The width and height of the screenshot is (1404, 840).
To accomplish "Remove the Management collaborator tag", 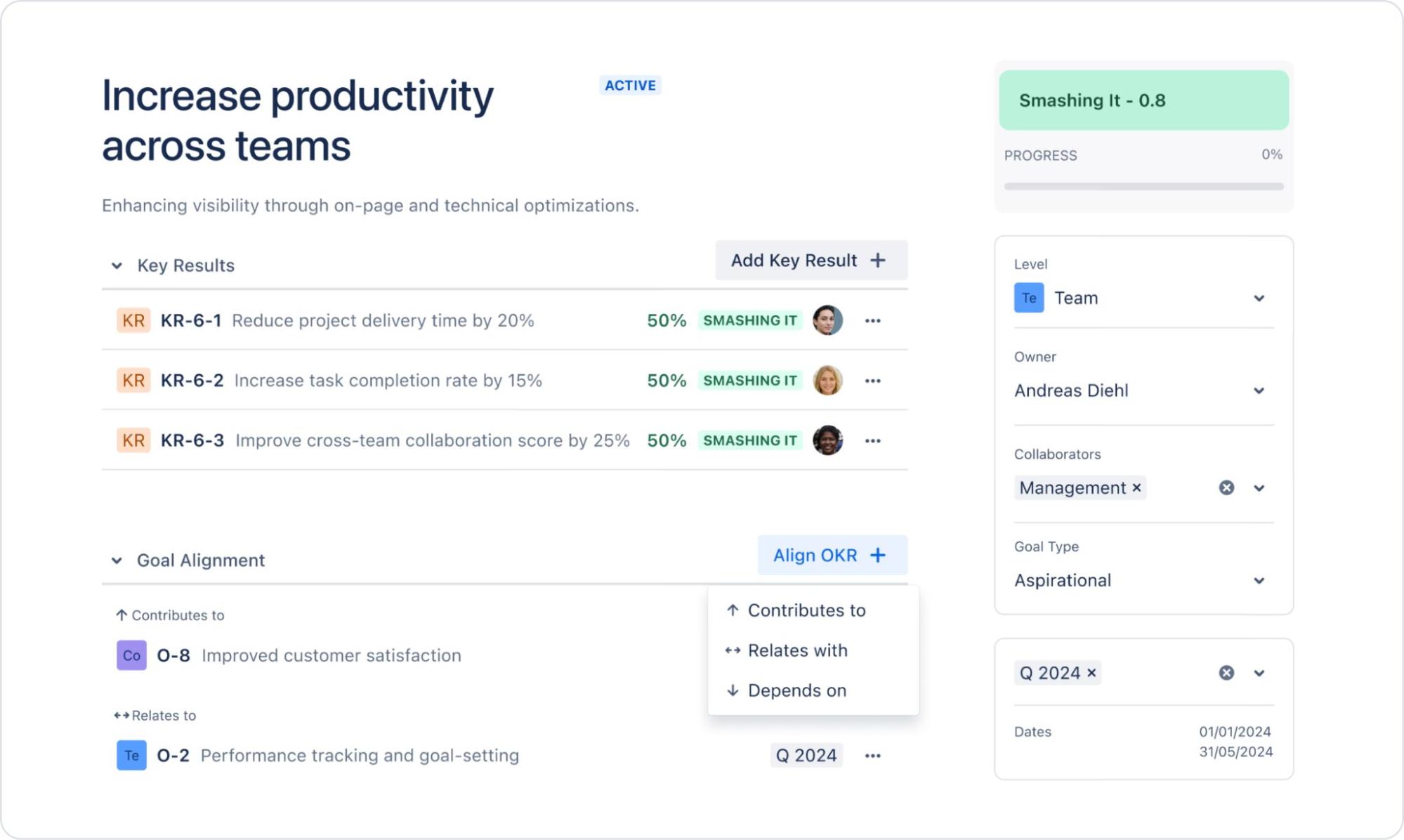I will [1136, 487].
